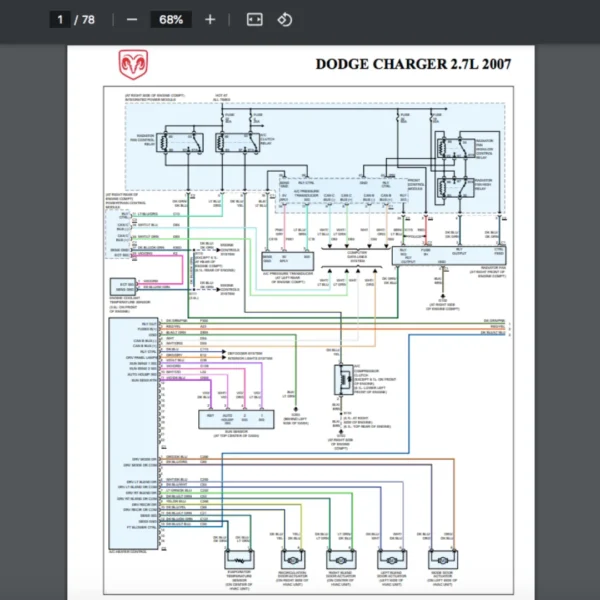
Task: Click the red Dodge ram logo
Action: tap(131, 66)
